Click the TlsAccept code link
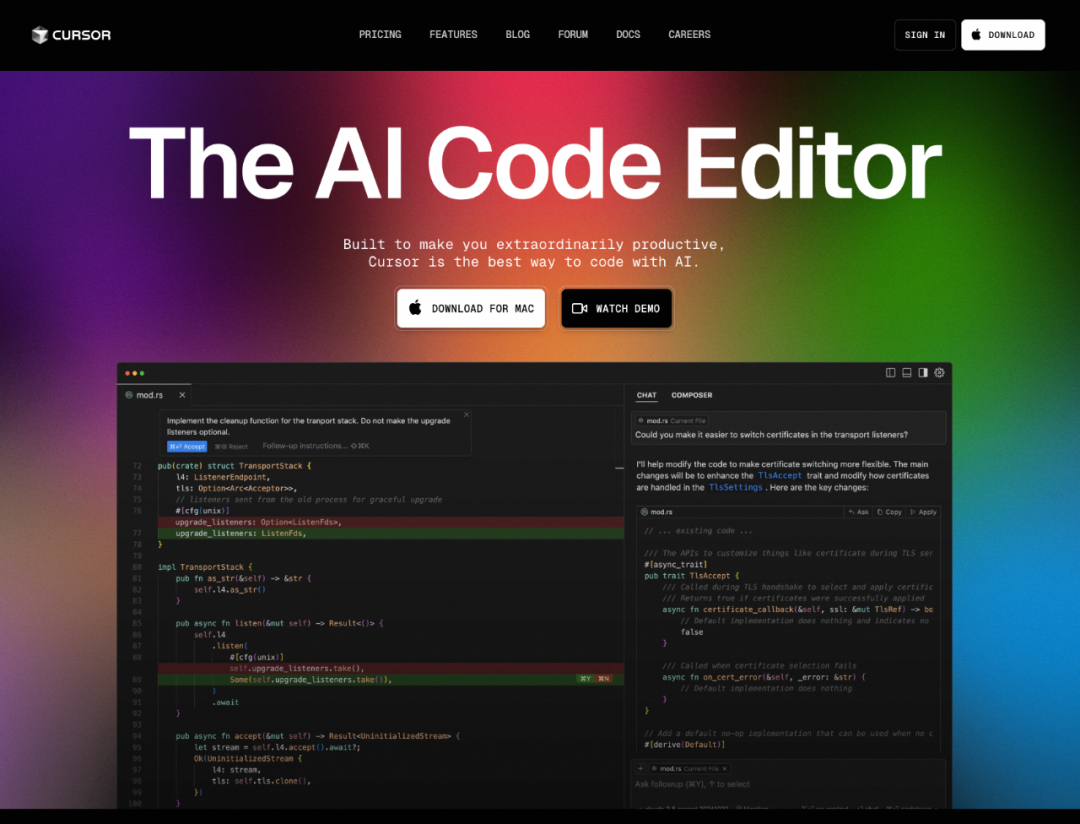The image size is (1080, 824). 780,475
